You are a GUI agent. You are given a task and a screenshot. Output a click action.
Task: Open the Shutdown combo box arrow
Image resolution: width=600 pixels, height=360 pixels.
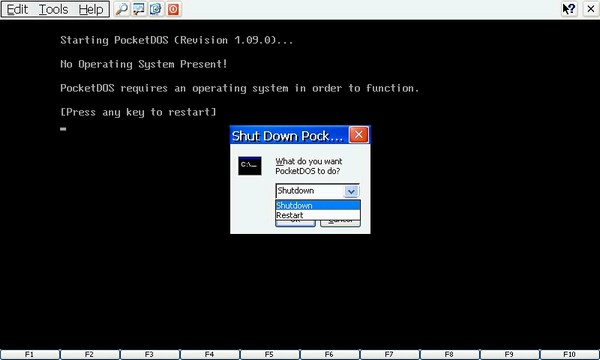351,191
